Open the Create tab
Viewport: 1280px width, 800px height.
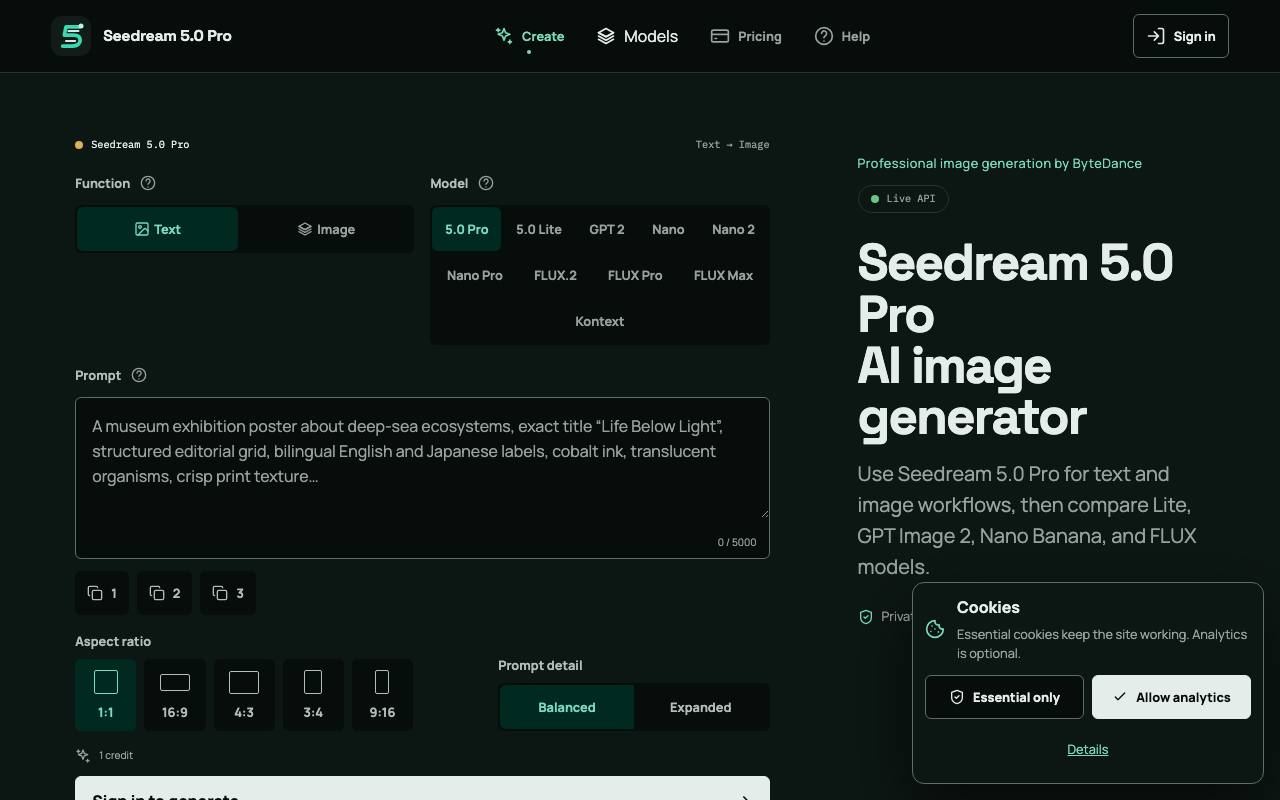click(x=530, y=36)
